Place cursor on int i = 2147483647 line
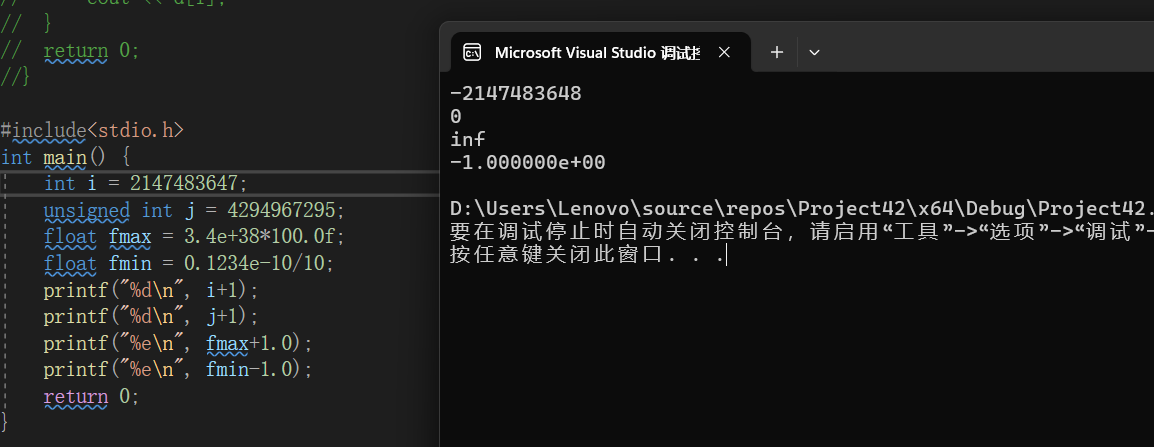The width and height of the screenshot is (1154, 447). [x=145, y=183]
